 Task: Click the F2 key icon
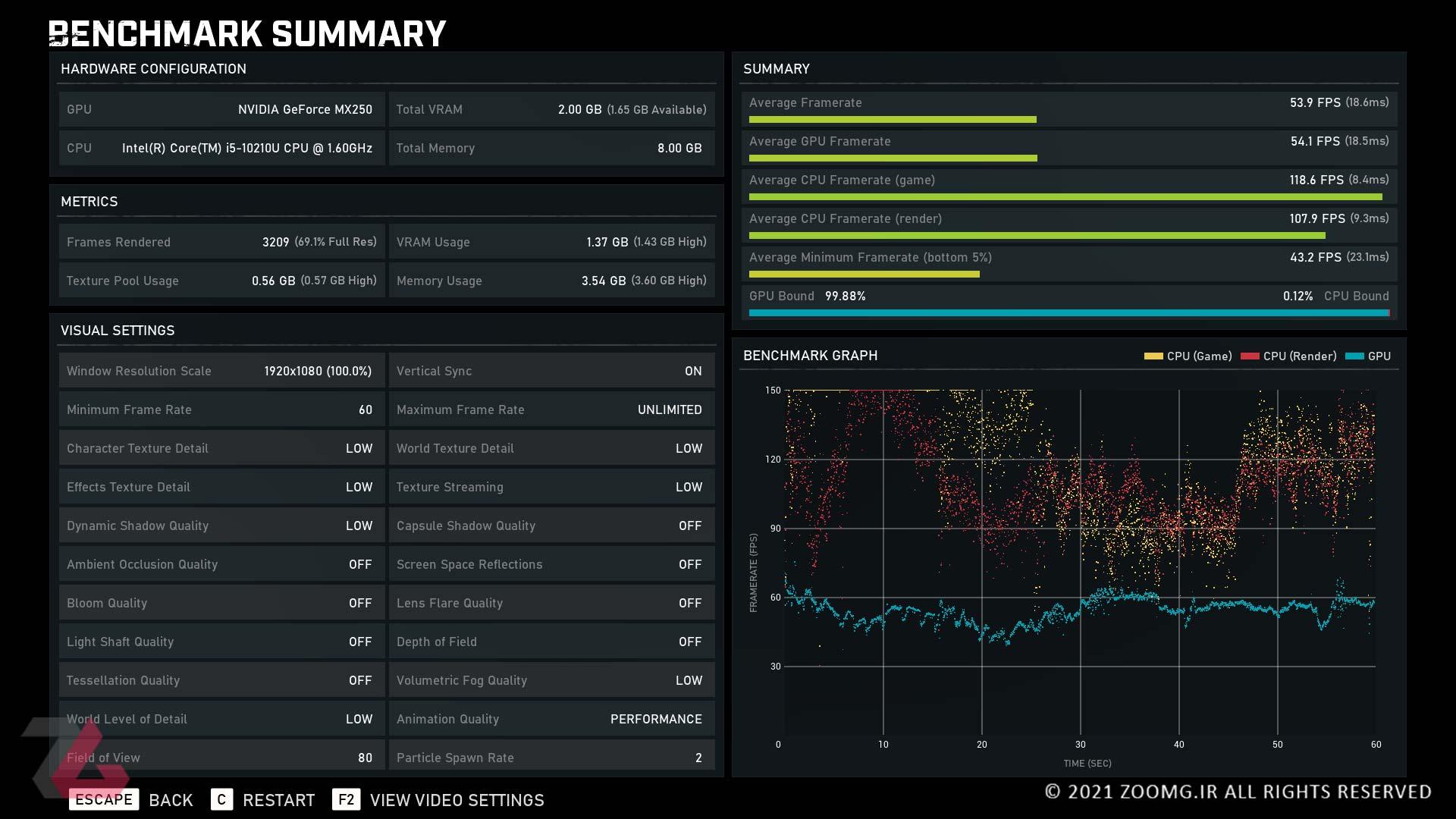tap(346, 799)
